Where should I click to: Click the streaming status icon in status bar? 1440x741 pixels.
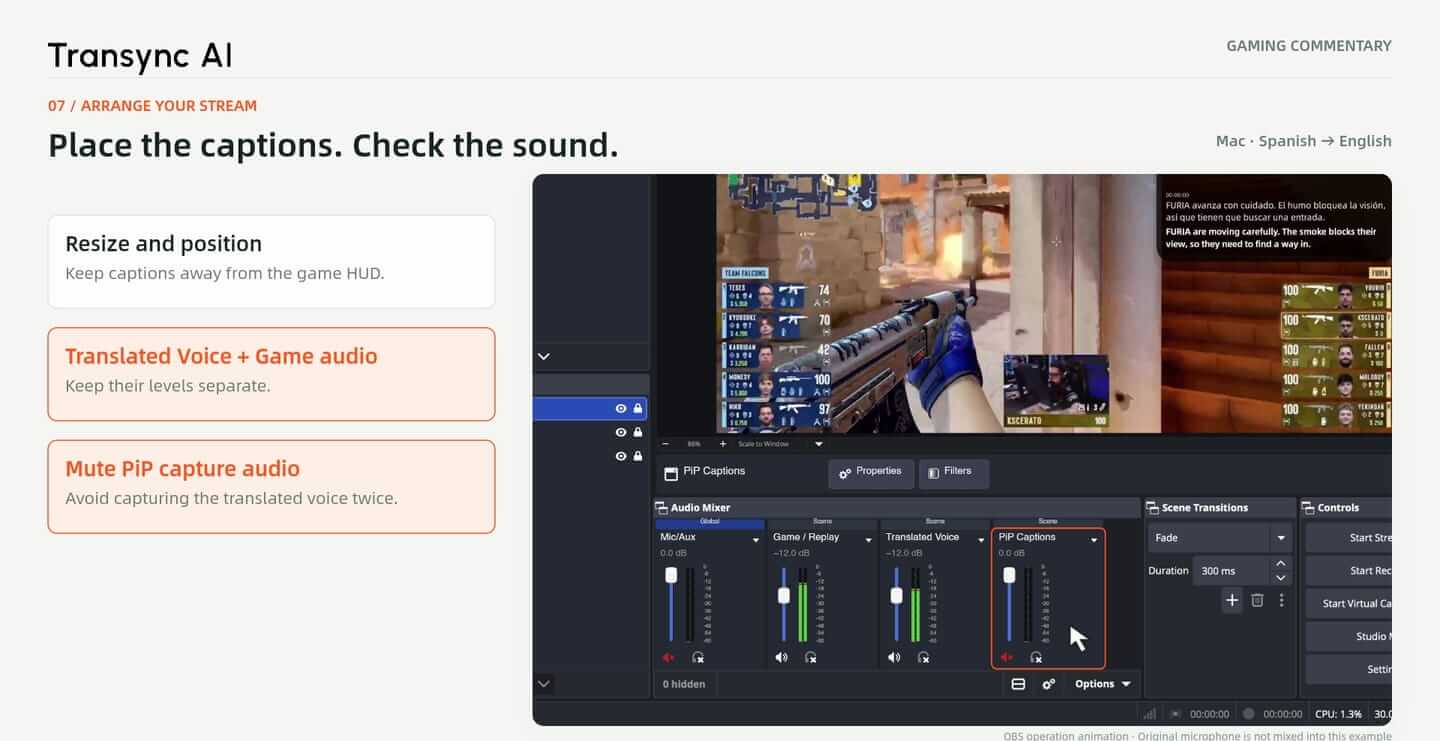pyautogui.click(x=1175, y=714)
